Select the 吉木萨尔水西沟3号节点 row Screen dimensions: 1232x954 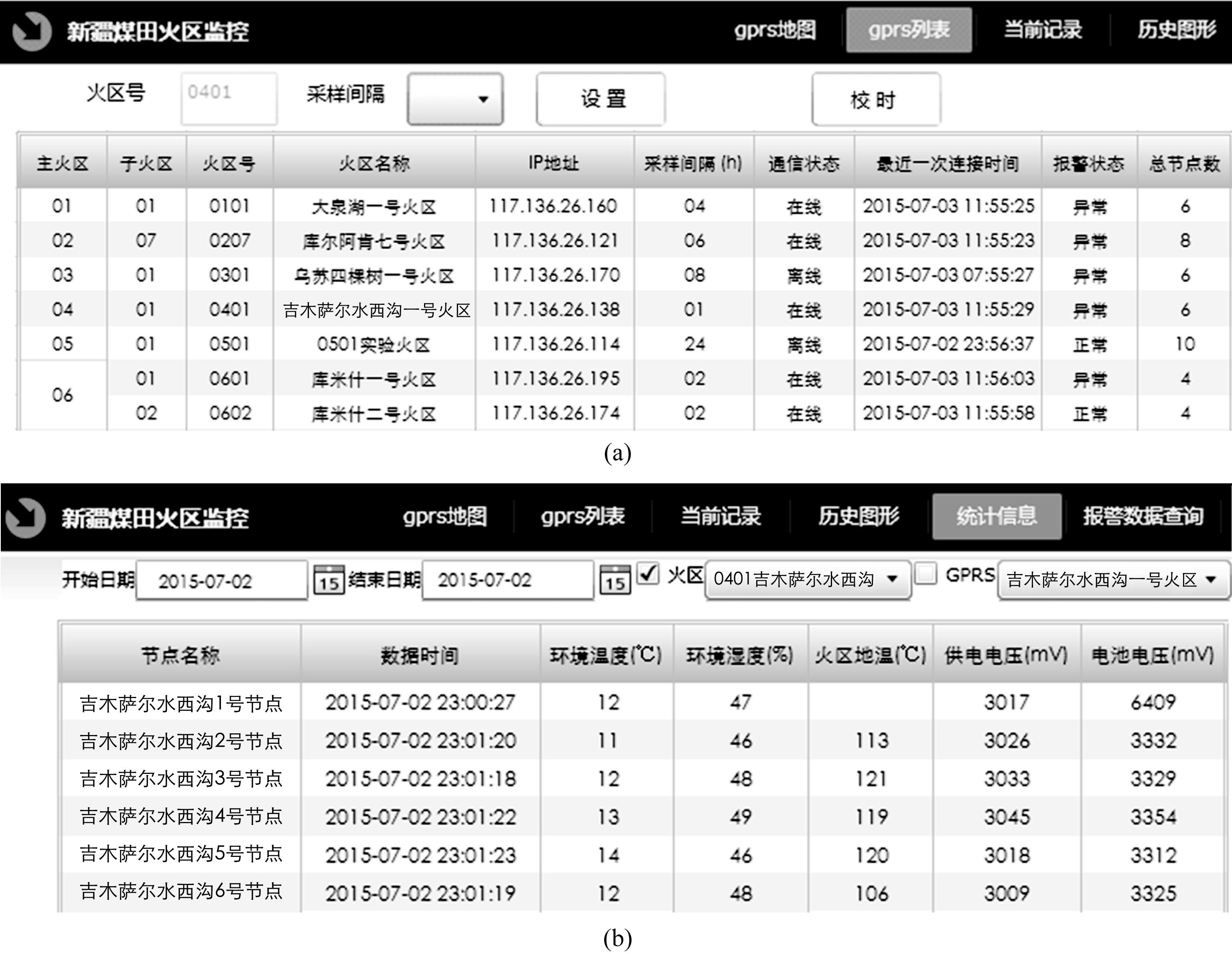click(181, 779)
